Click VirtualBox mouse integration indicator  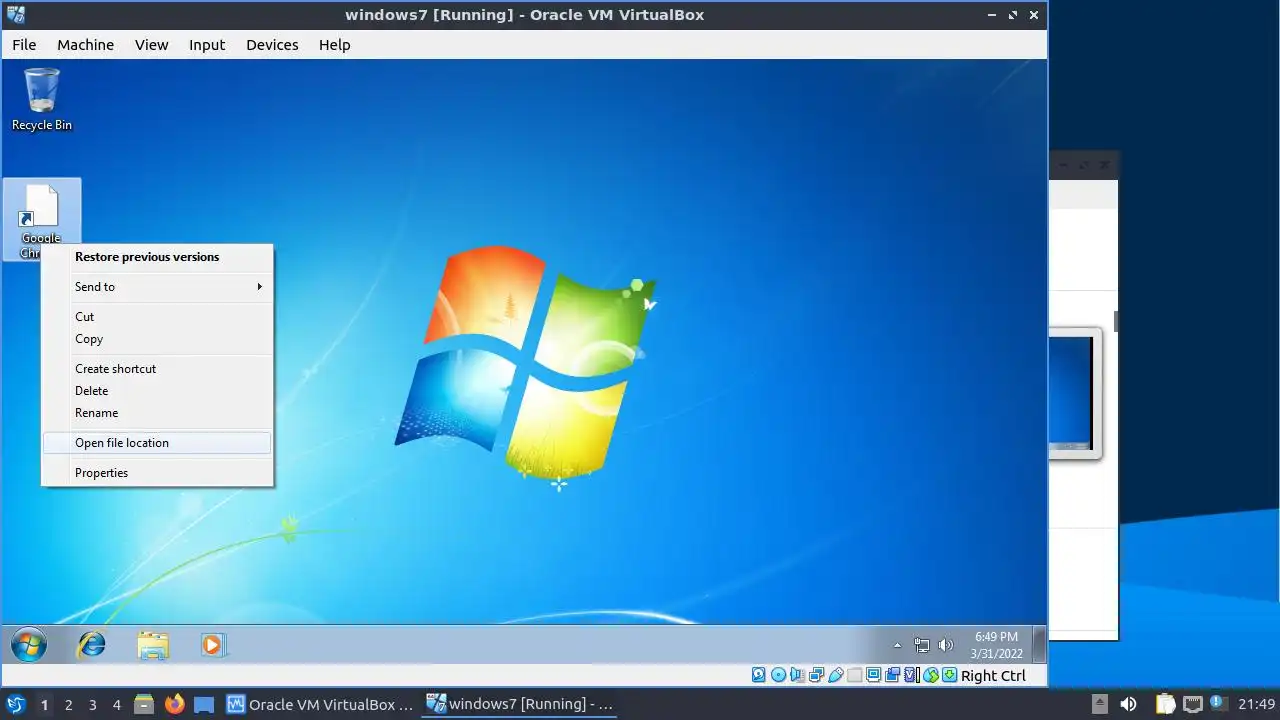click(930, 675)
